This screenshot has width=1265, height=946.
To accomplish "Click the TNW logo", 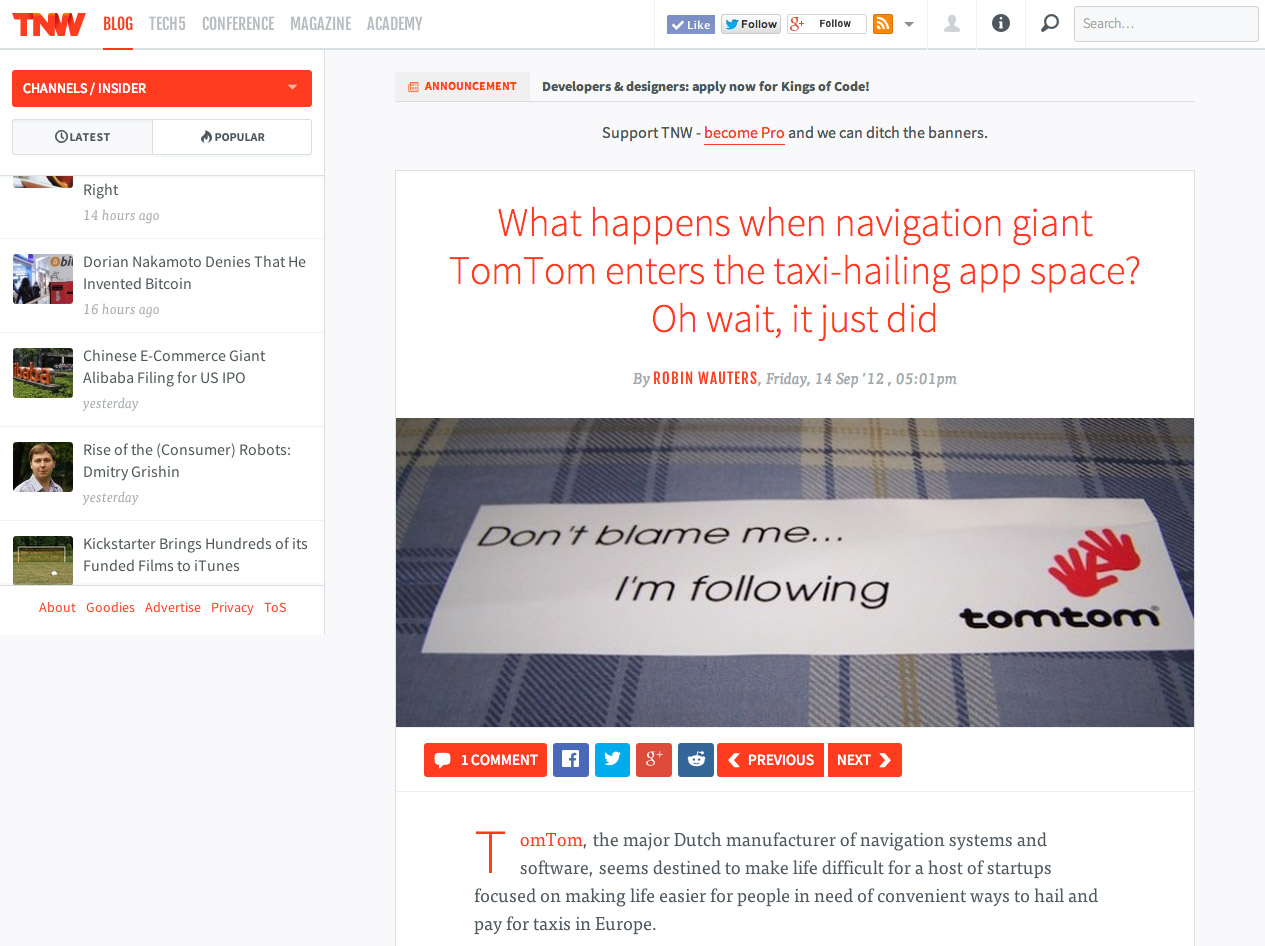I will coord(49,24).
